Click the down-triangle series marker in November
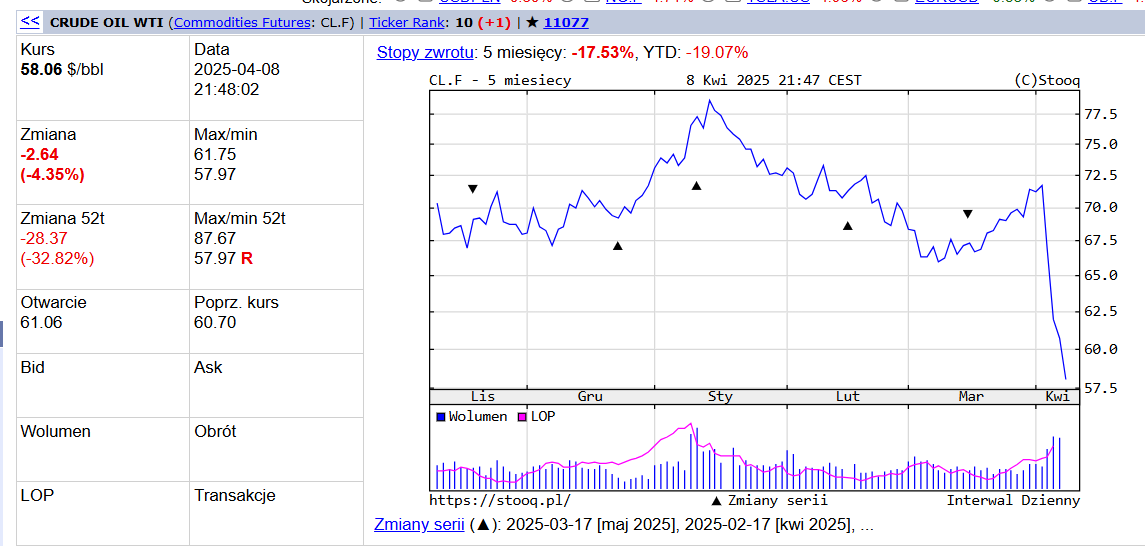 (x=473, y=189)
